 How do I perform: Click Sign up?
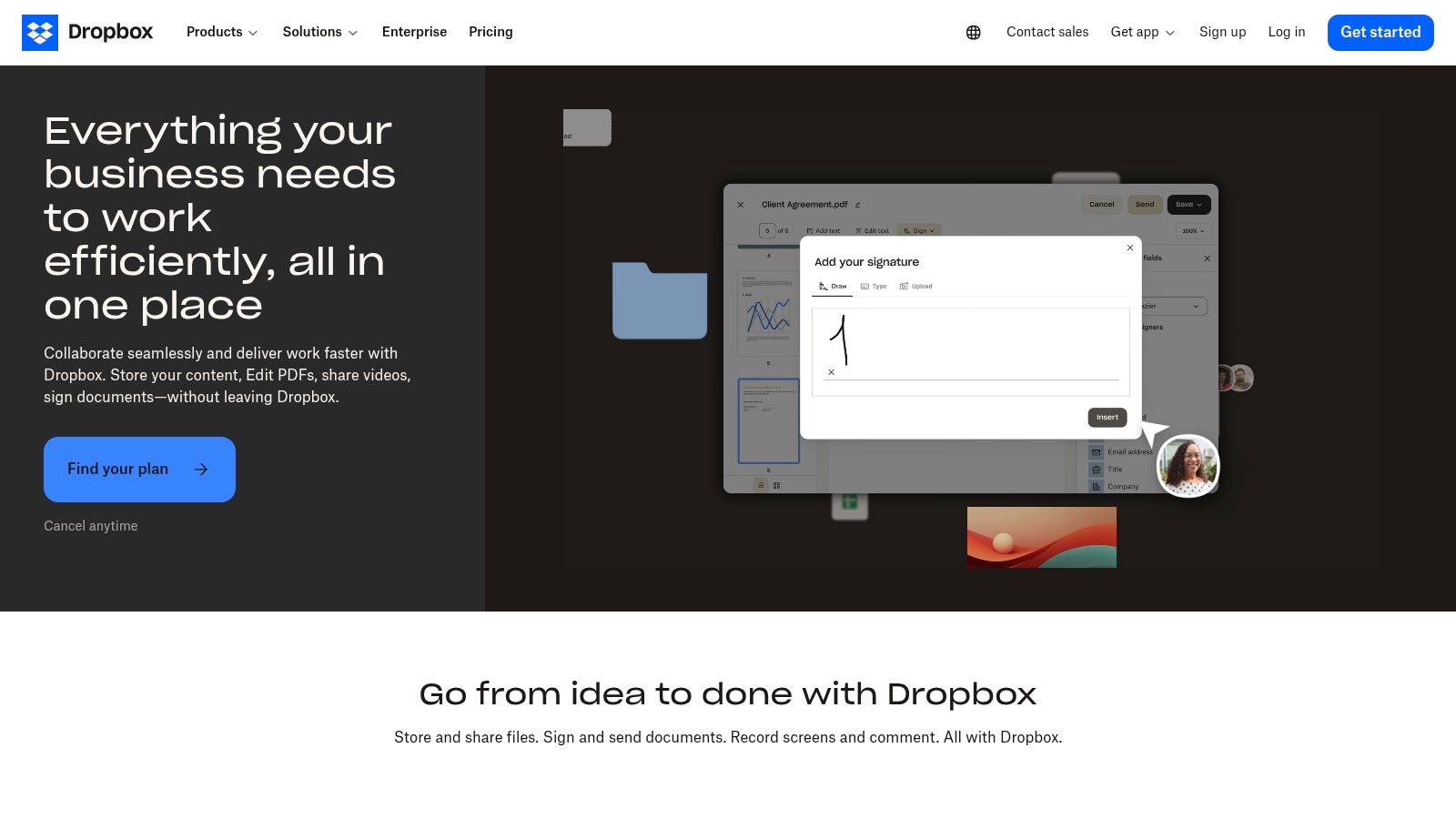coord(1222,32)
